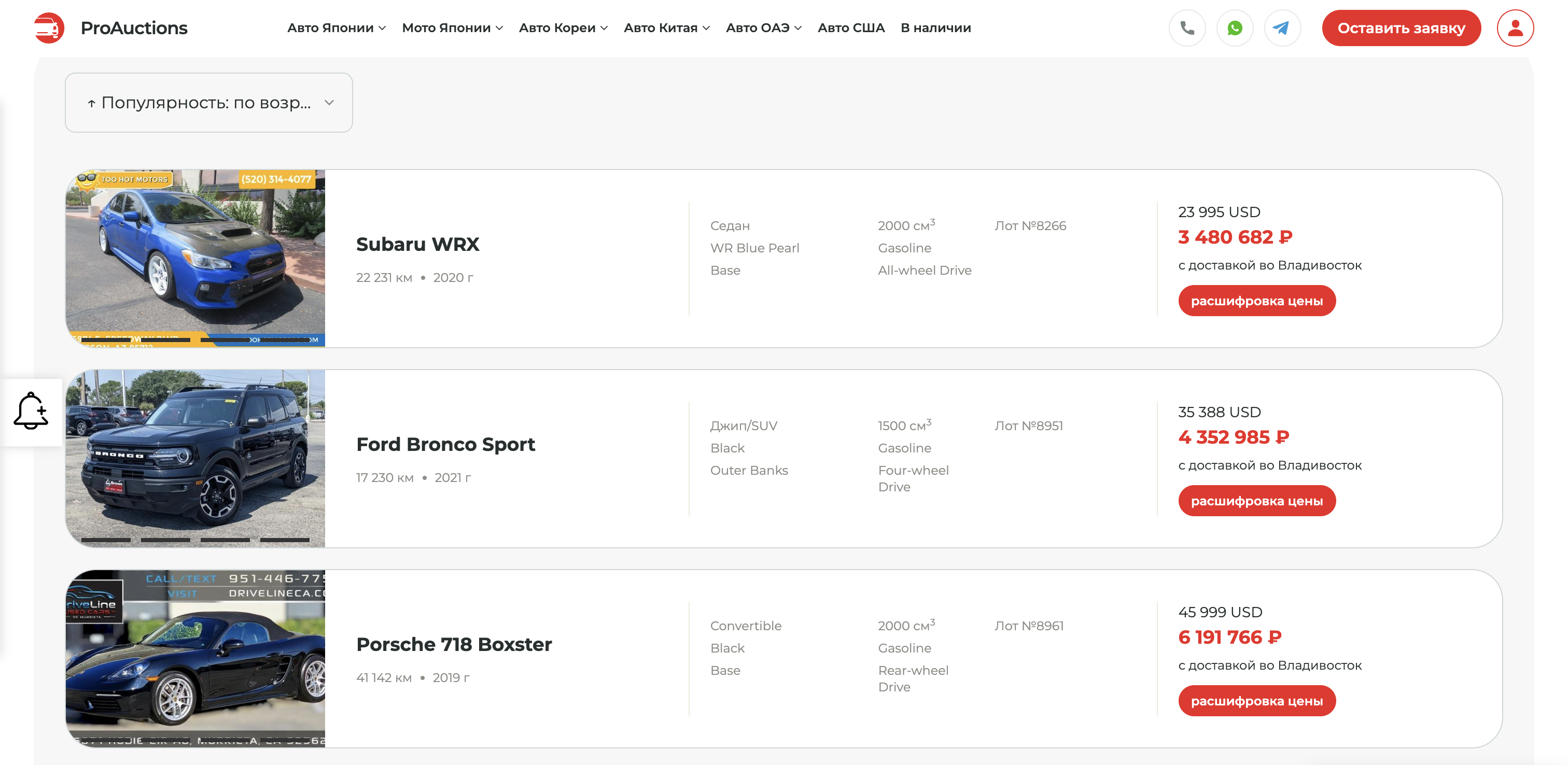Open Авто США page
1568x765 pixels.
point(851,28)
